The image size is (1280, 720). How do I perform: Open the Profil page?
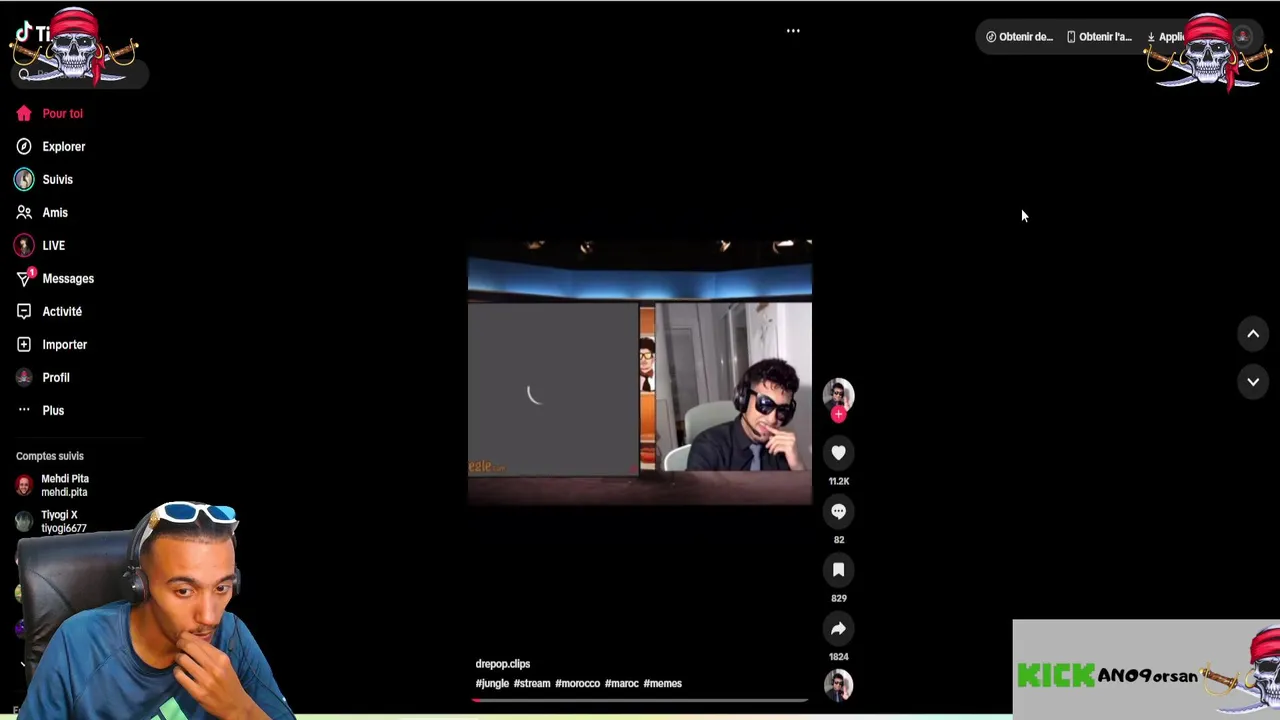(43, 377)
